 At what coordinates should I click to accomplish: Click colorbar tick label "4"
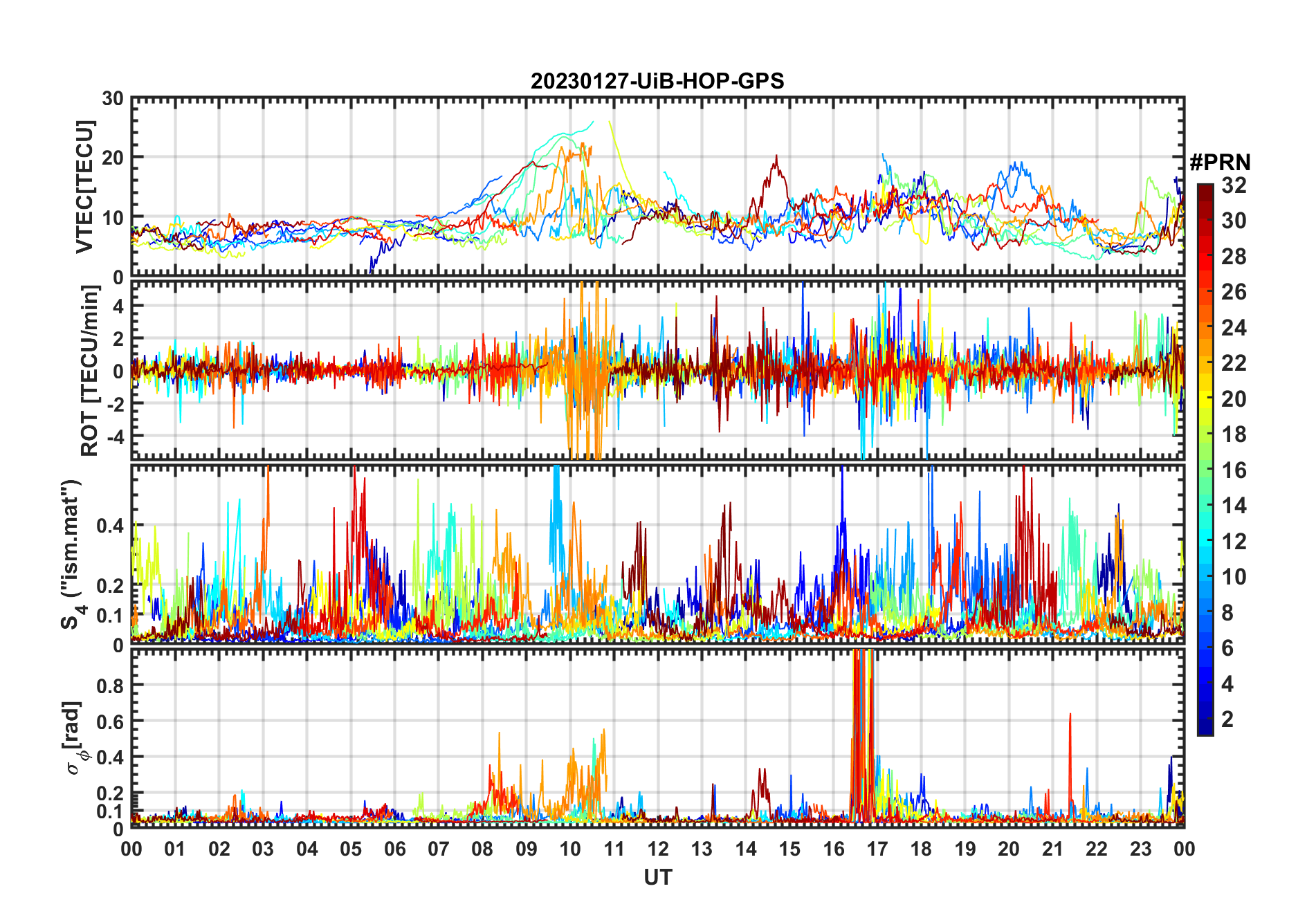click(1227, 684)
